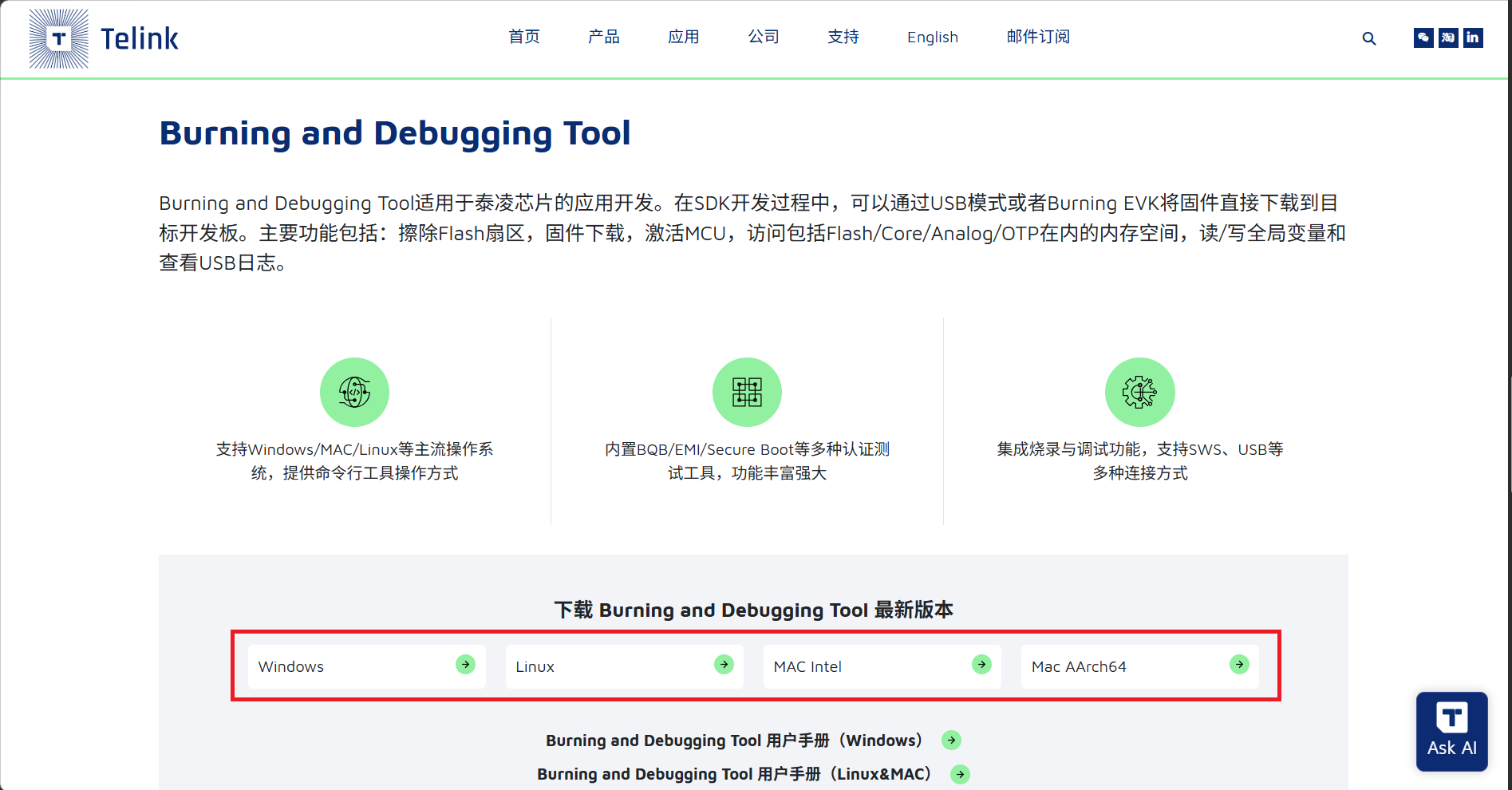Open the 首页 menu item
The image size is (1512, 790).
tap(524, 37)
